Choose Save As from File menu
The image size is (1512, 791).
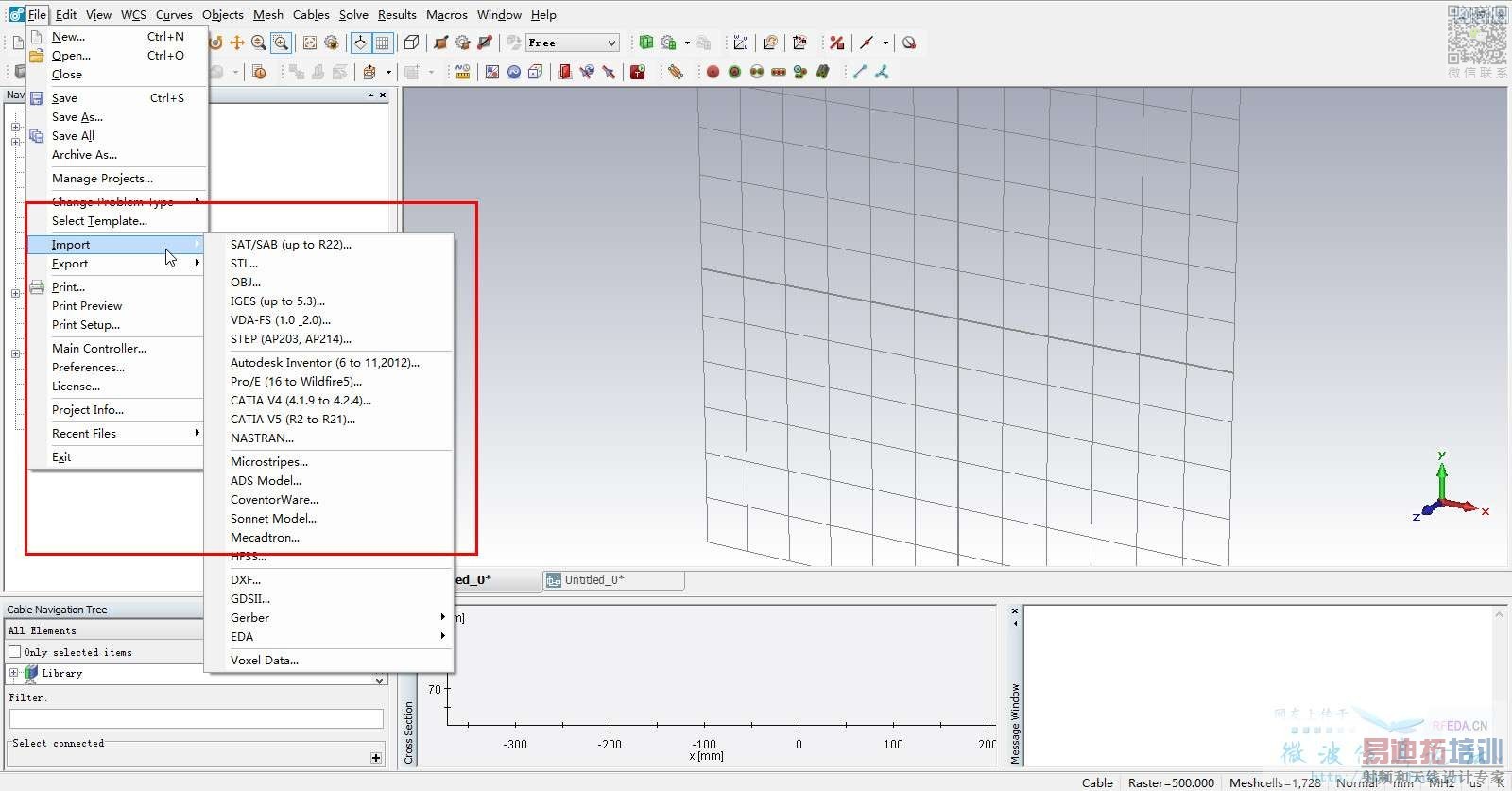(77, 117)
